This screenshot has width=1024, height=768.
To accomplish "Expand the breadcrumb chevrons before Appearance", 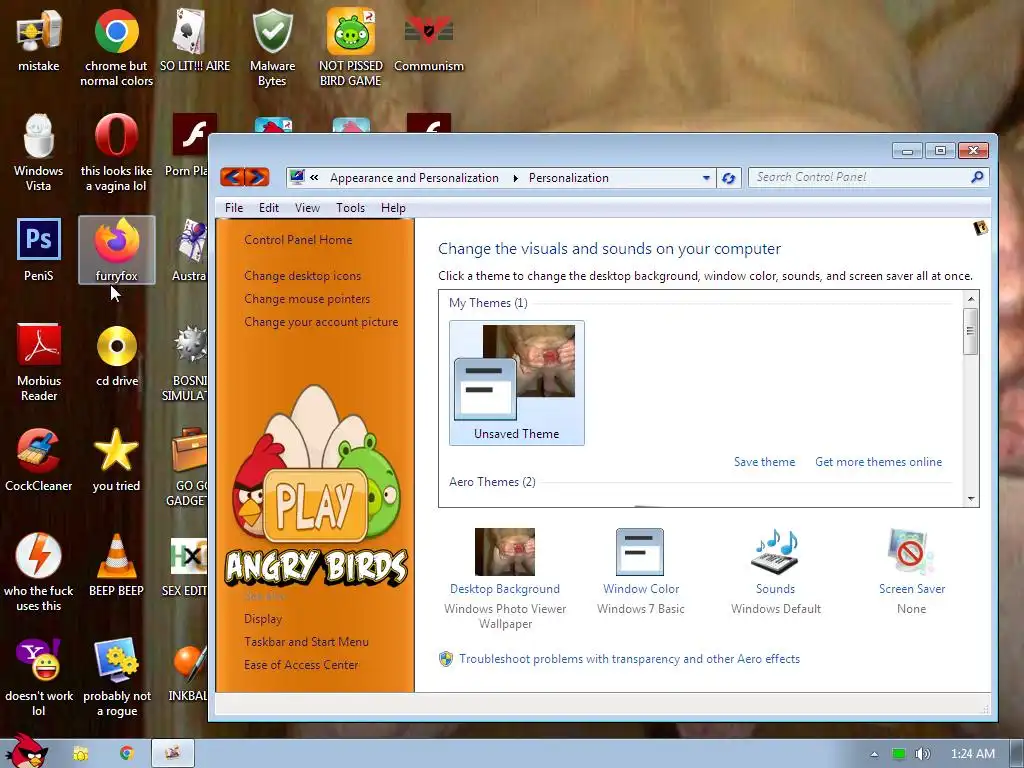I will coord(315,178).
